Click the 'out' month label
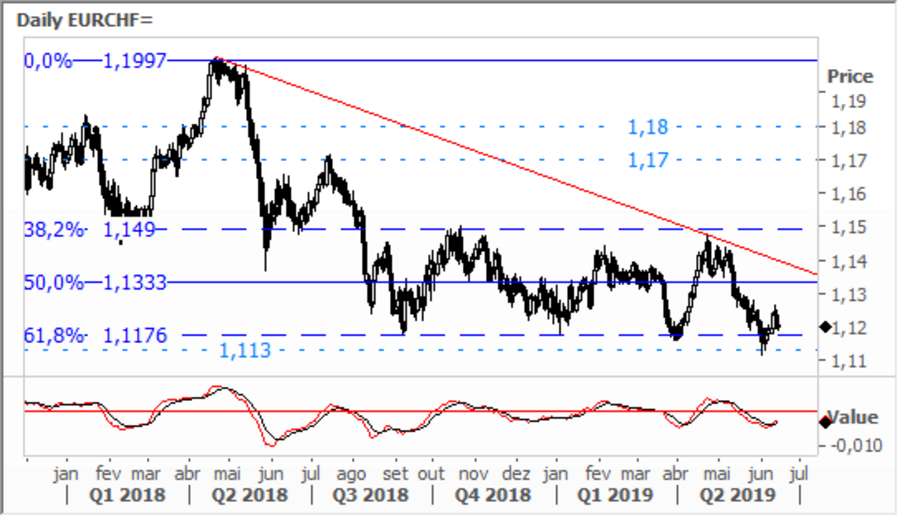This screenshot has height=518, width=900. click(x=431, y=474)
